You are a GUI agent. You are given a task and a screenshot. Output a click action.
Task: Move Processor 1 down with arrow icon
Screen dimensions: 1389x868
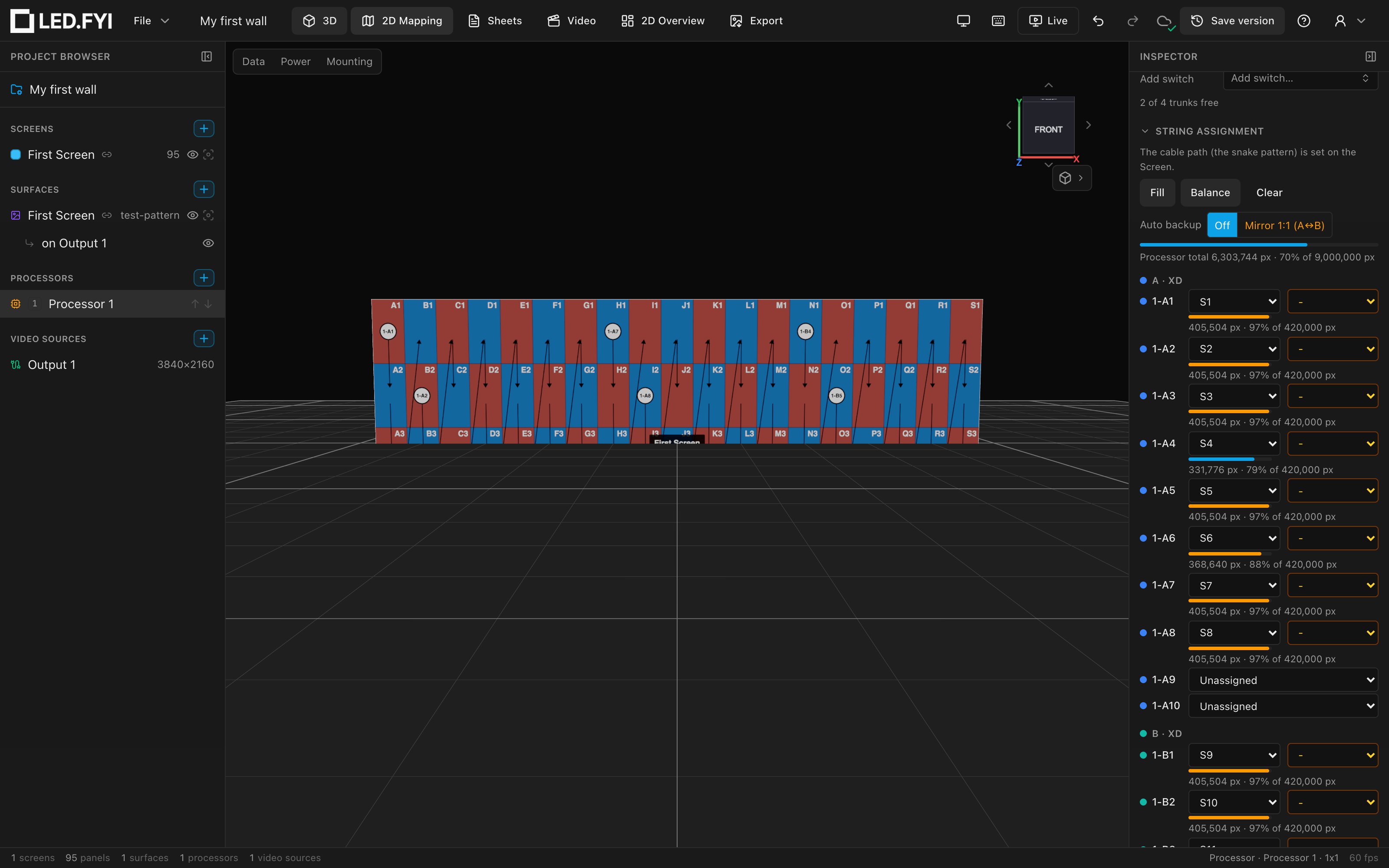click(208, 304)
